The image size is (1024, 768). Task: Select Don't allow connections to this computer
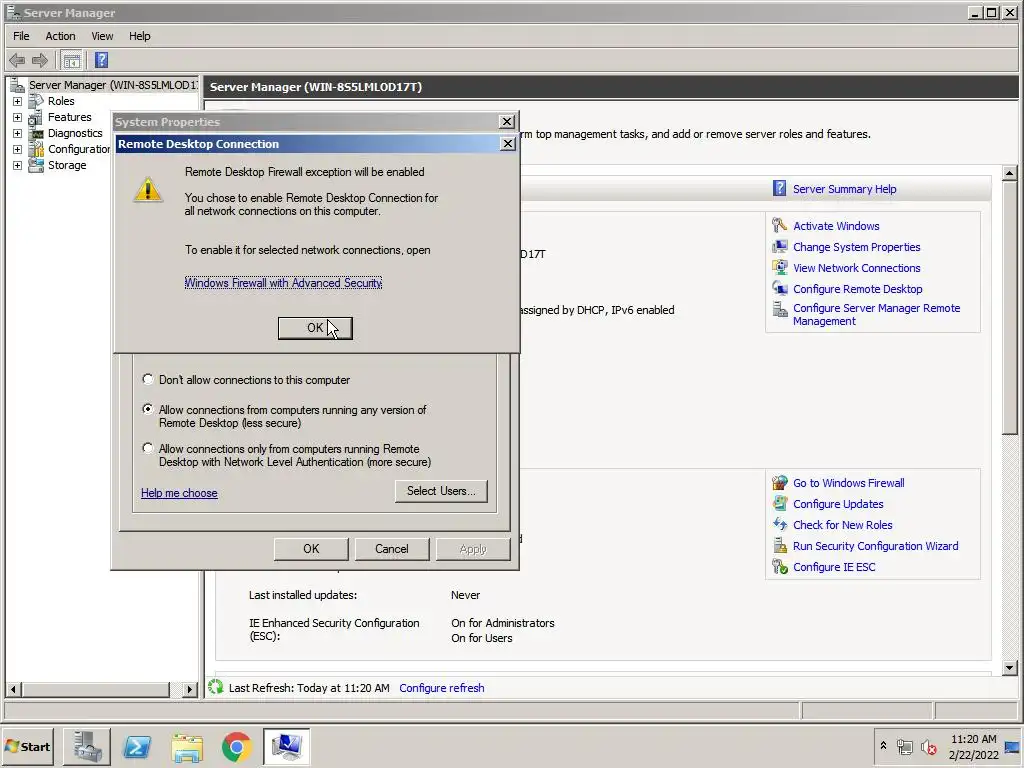pos(148,379)
